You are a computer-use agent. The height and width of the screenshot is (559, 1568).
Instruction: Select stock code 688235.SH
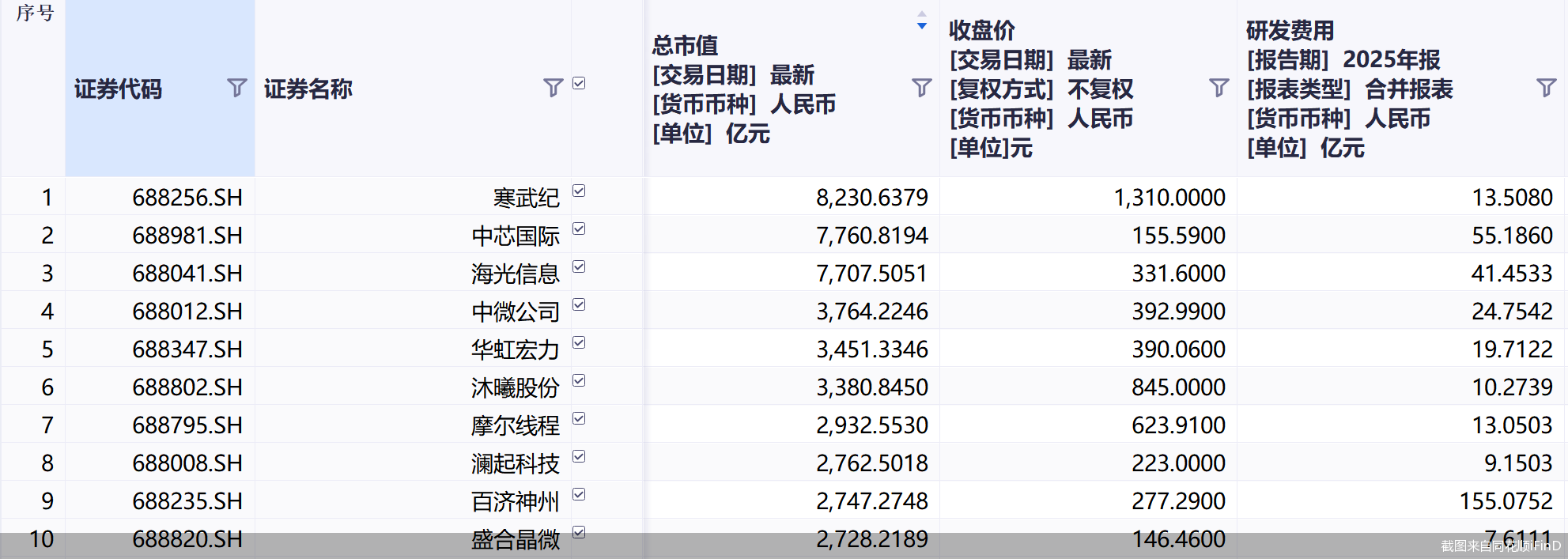point(187,501)
